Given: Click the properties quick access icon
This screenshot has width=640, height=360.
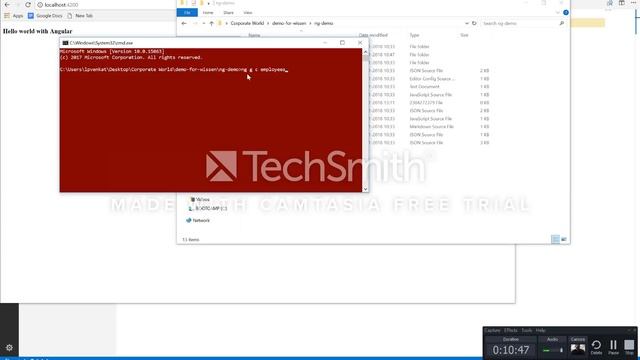Looking at the screenshot, I should coord(193,3).
